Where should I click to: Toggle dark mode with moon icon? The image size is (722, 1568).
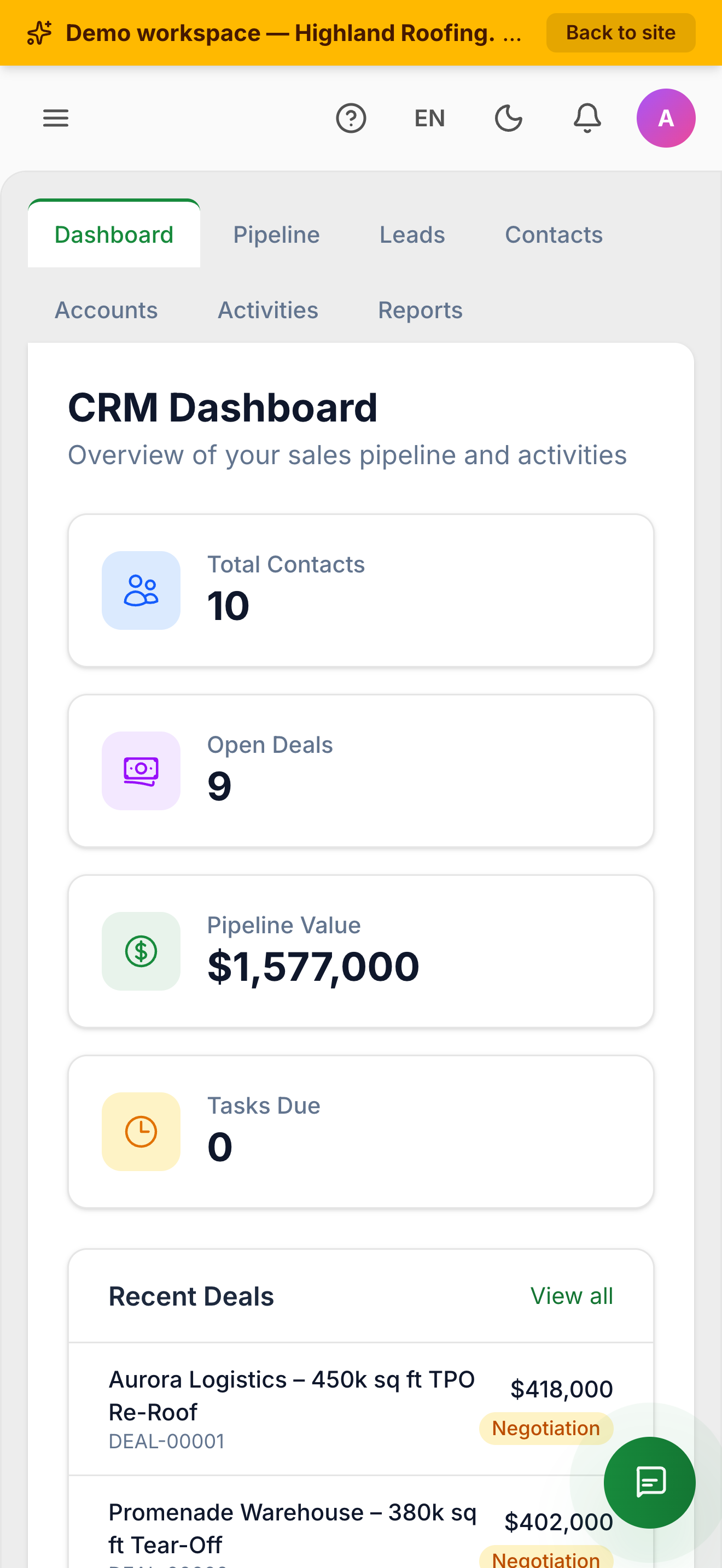508,118
